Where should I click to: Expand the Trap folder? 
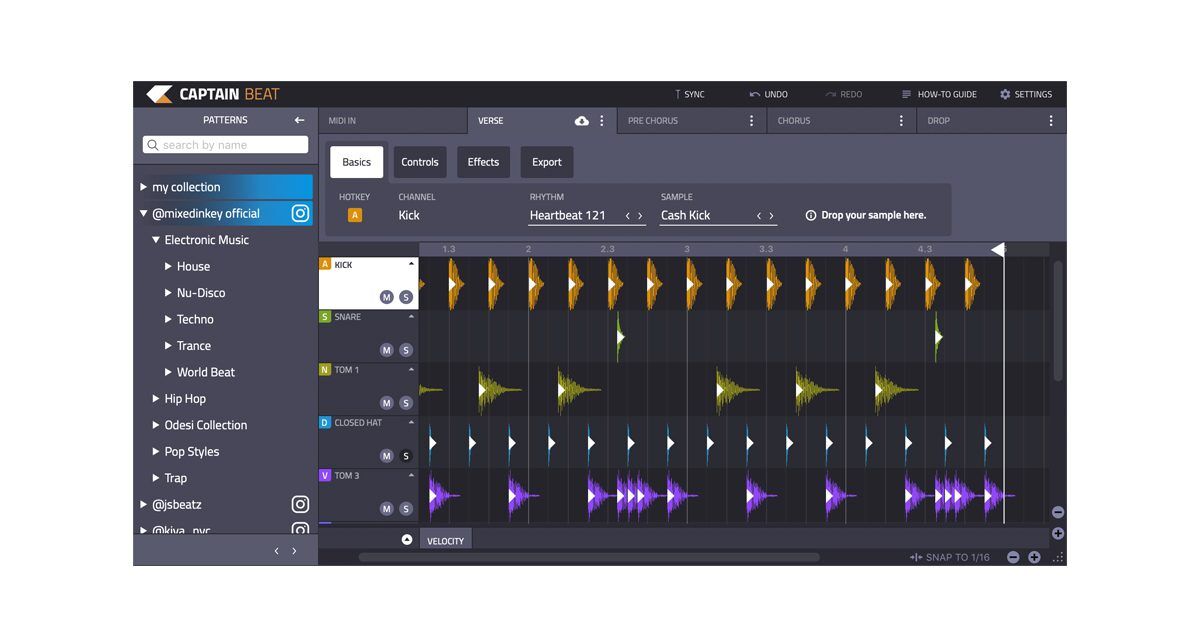point(156,478)
